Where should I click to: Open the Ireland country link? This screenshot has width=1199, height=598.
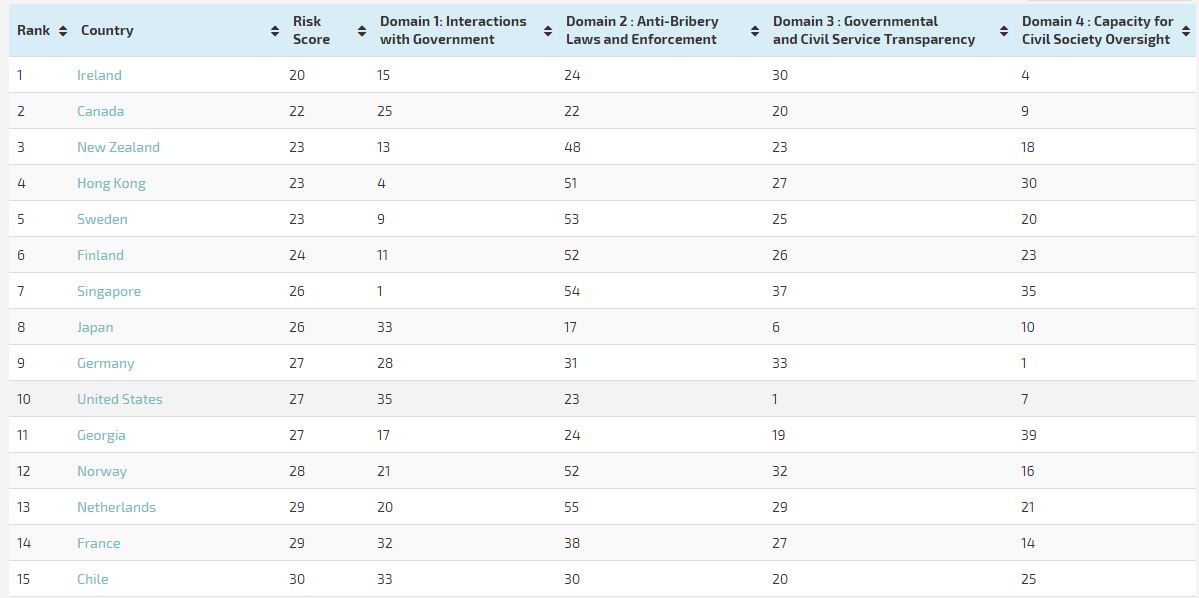tap(99, 75)
